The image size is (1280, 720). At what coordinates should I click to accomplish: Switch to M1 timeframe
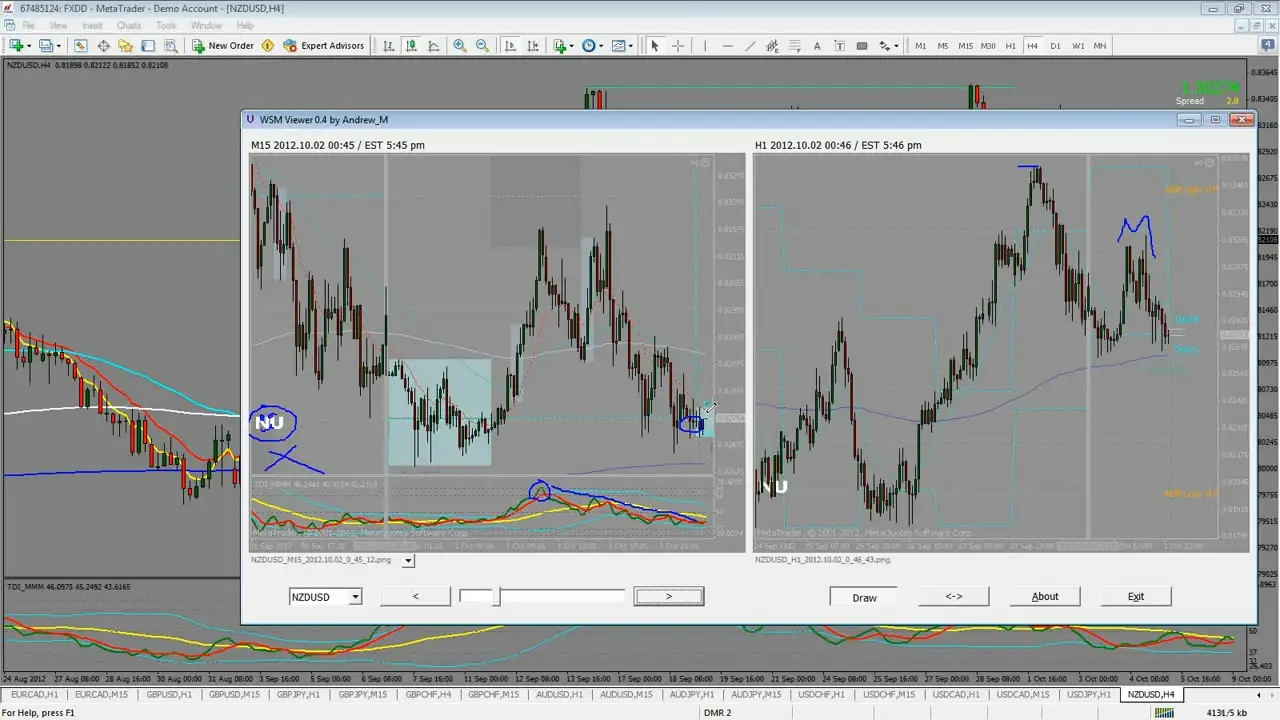[x=920, y=46]
